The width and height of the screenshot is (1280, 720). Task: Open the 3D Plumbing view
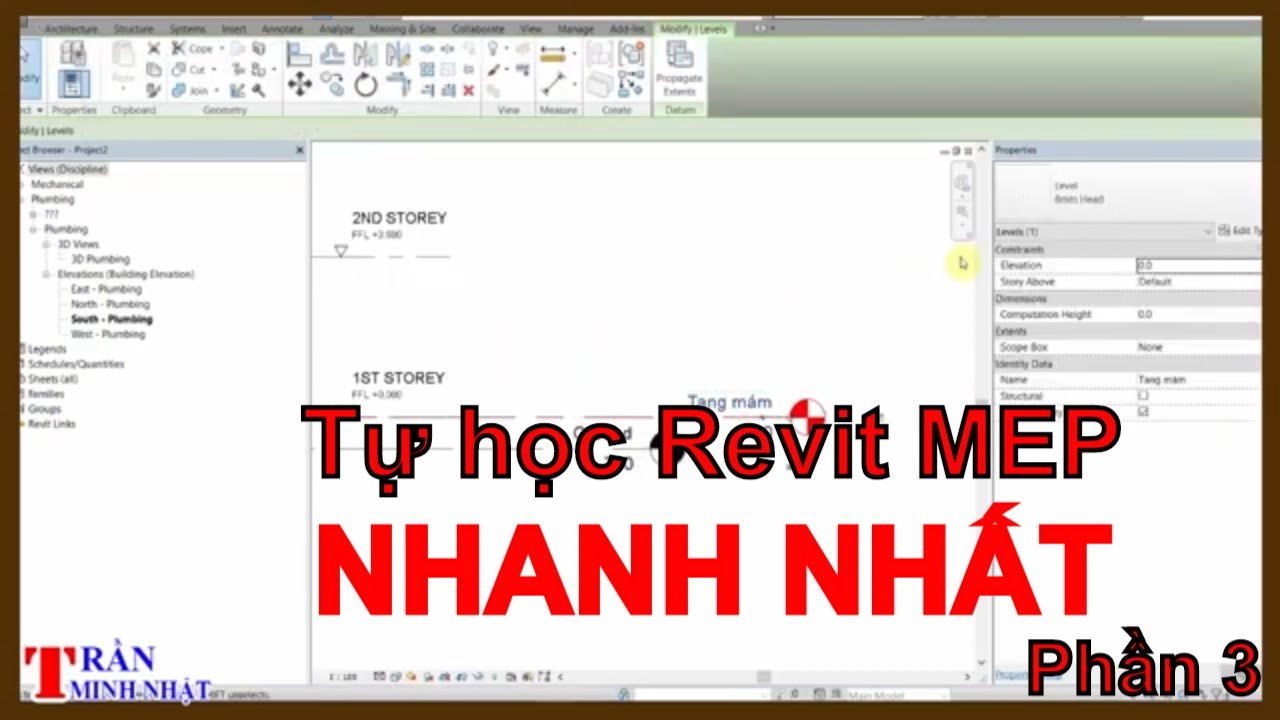[x=100, y=259]
